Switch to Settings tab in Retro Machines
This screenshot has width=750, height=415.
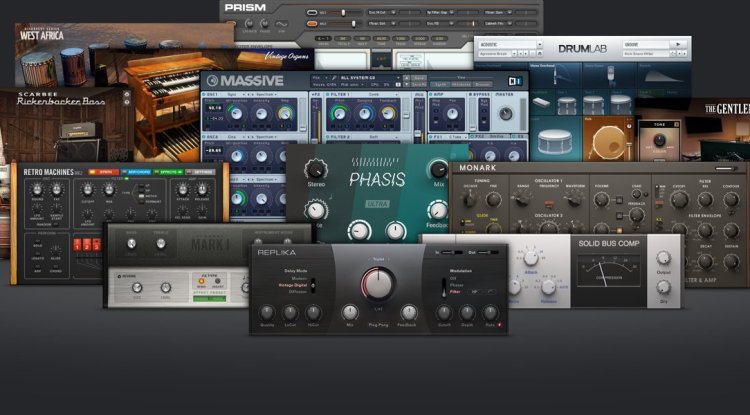200,172
